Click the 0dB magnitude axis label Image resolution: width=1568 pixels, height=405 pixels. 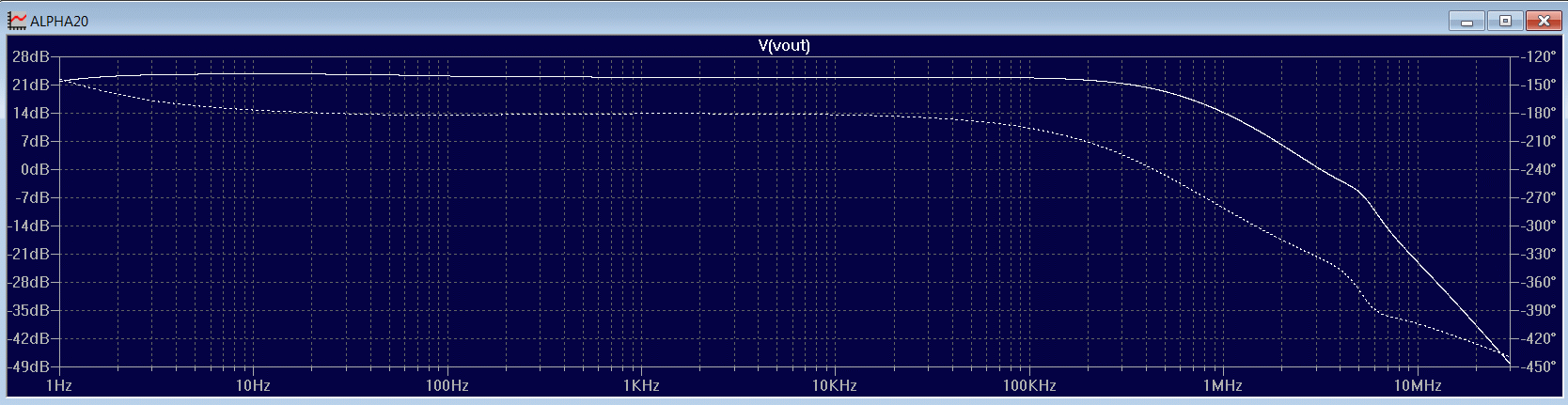point(35,169)
